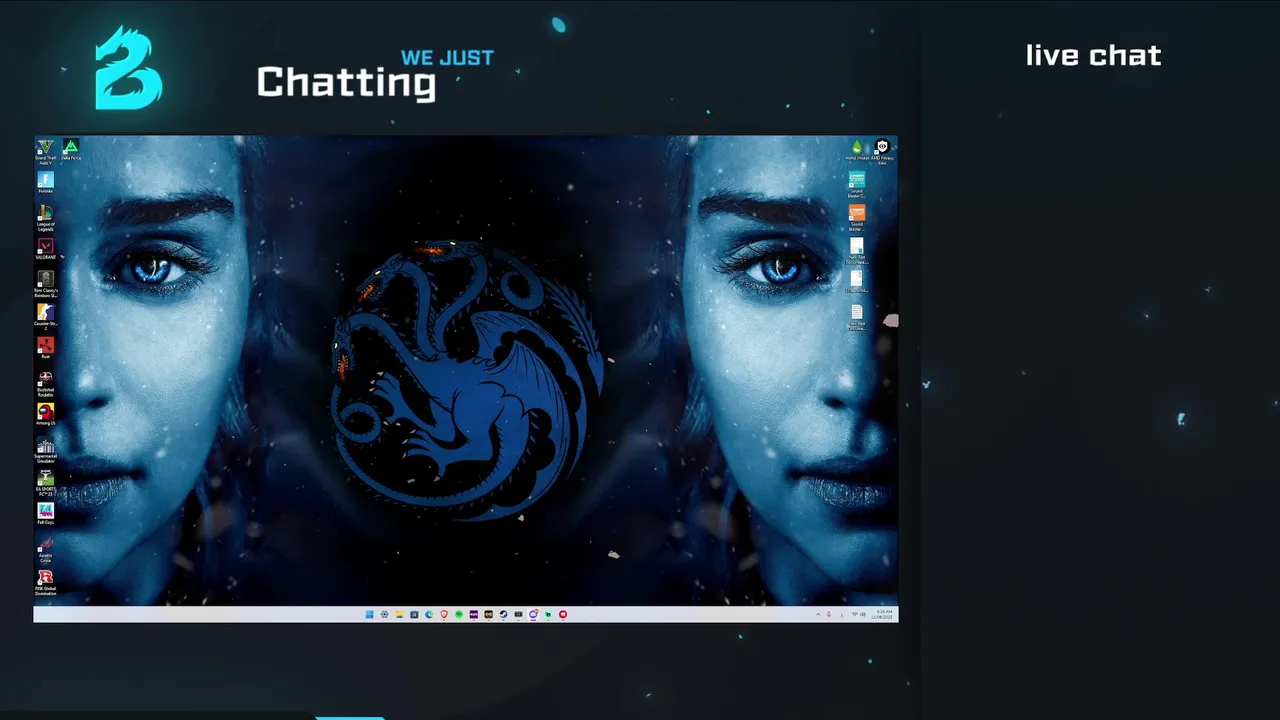Expand the system tray hidden icons chevron
The height and width of the screenshot is (720, 1280).
tap(818, 614)
